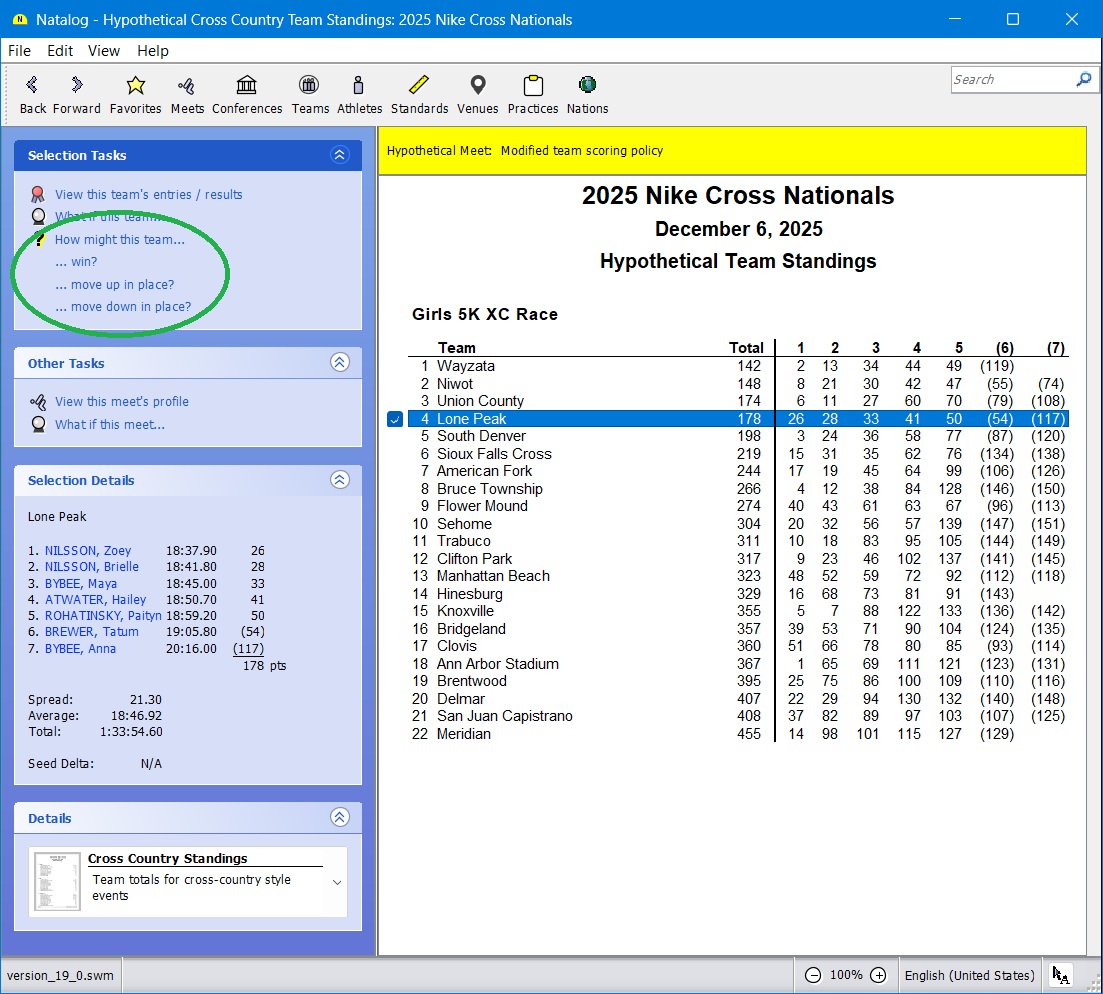Click the "move up in place?" link
The height and width of the screenshot is (994, 1103).
pos(115,285)
